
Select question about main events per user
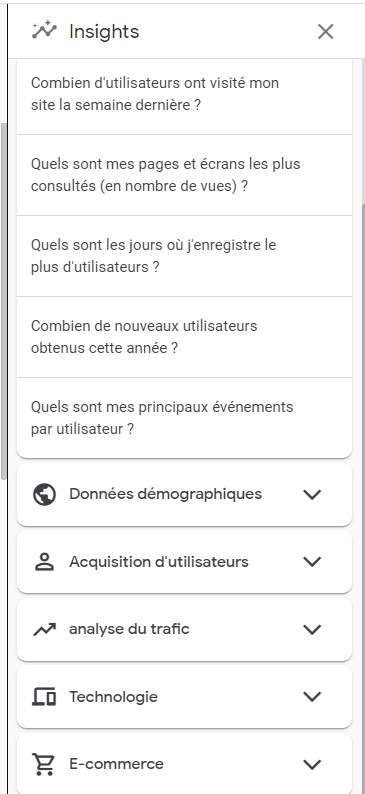(x=184, y=418)
